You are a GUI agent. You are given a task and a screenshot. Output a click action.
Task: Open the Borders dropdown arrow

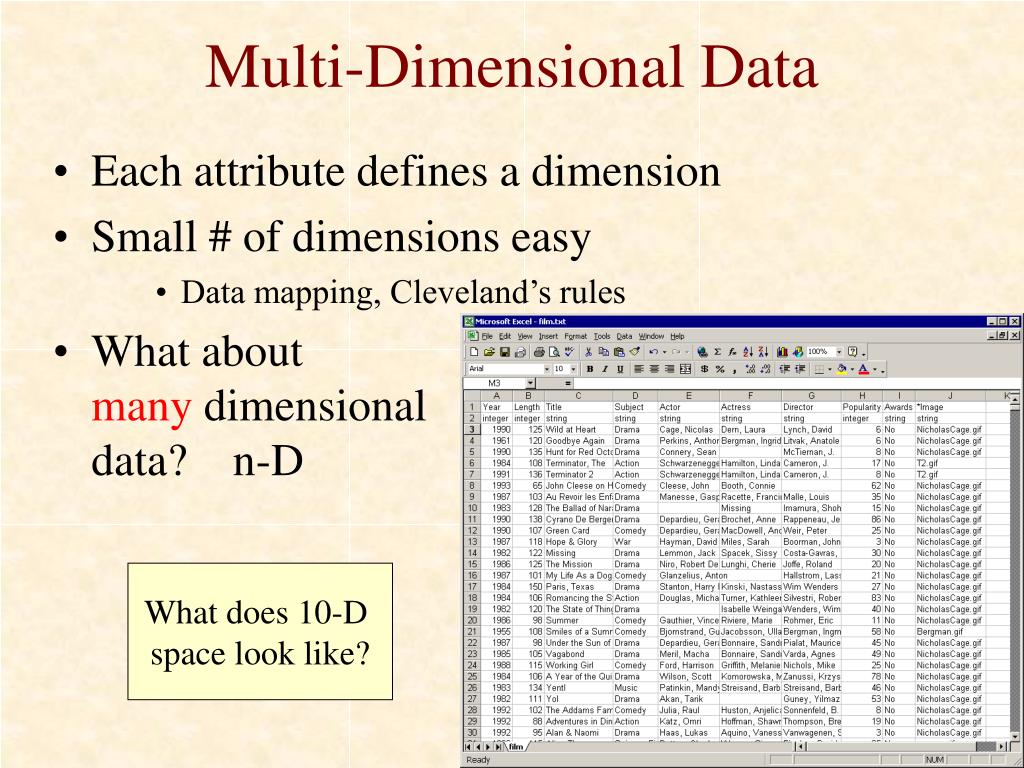(x=830, y=369)
